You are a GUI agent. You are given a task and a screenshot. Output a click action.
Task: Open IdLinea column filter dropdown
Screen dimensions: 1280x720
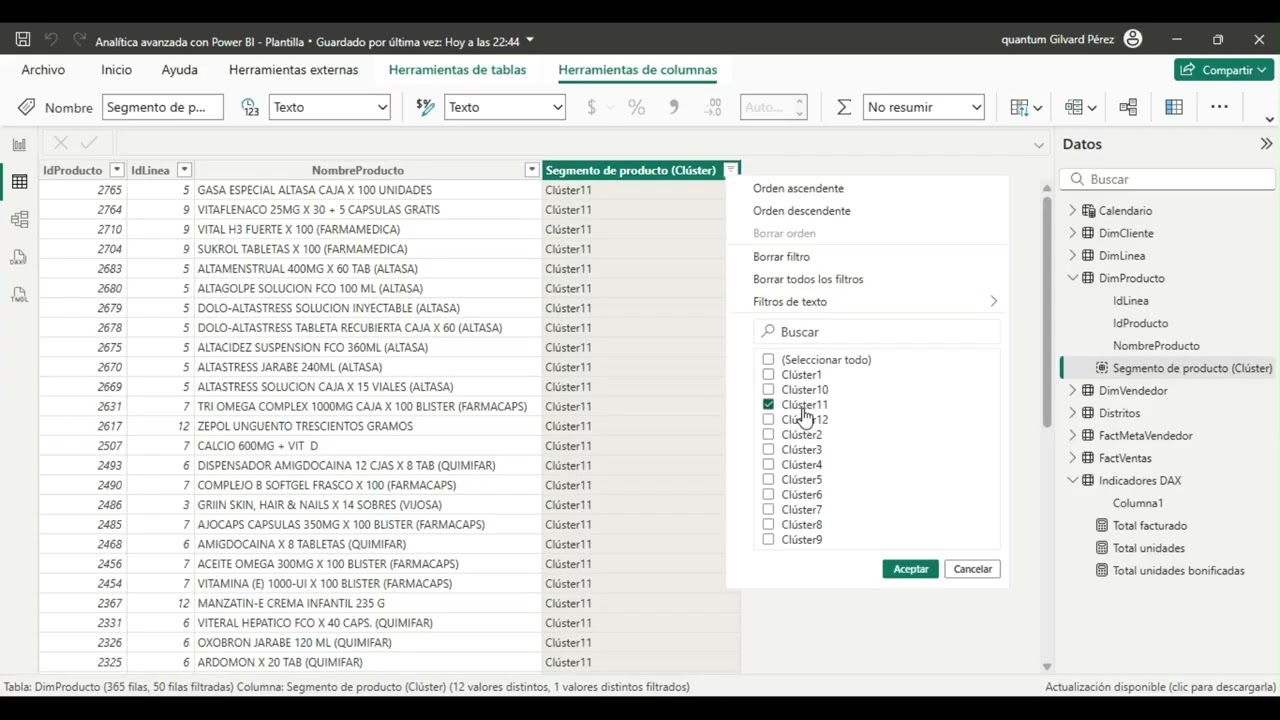tap(184, 170)
